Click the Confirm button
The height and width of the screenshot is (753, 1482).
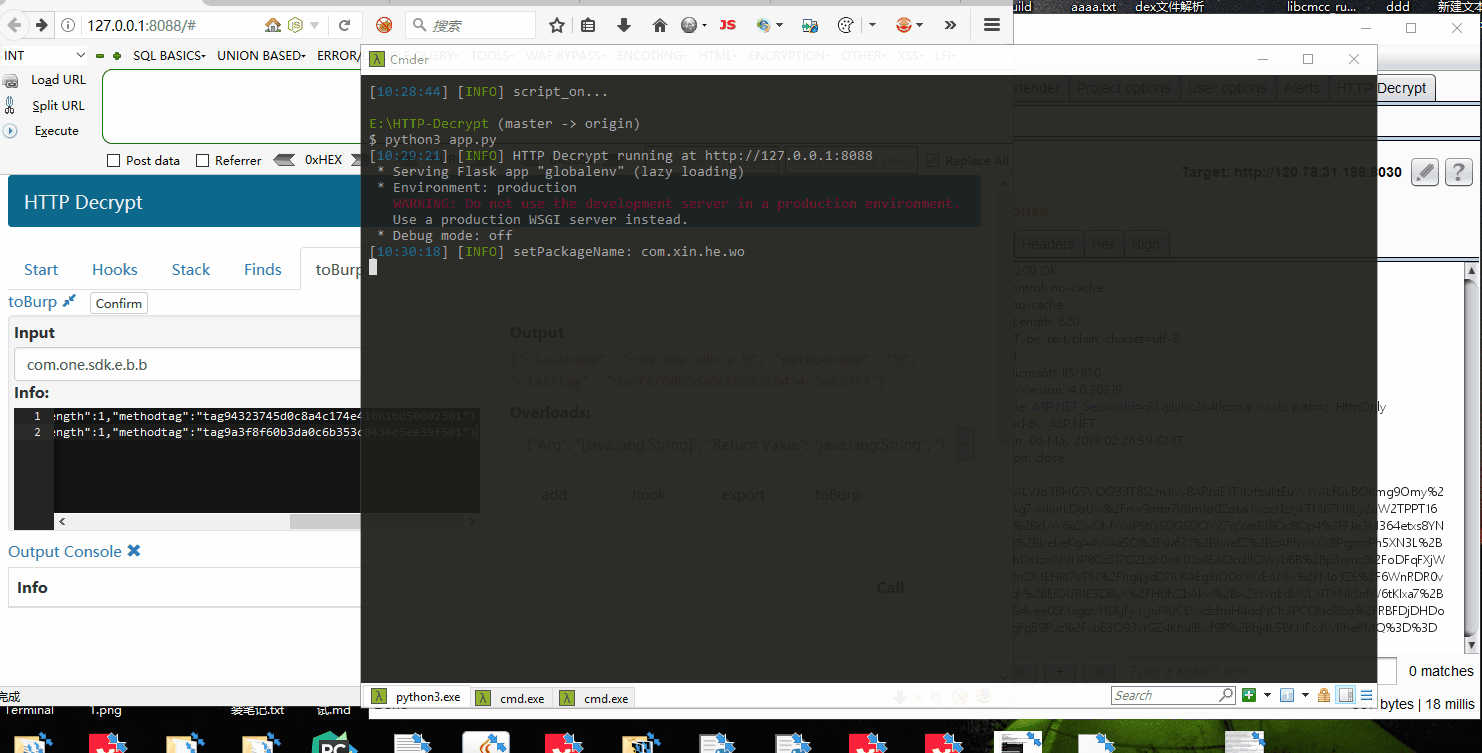119,303
